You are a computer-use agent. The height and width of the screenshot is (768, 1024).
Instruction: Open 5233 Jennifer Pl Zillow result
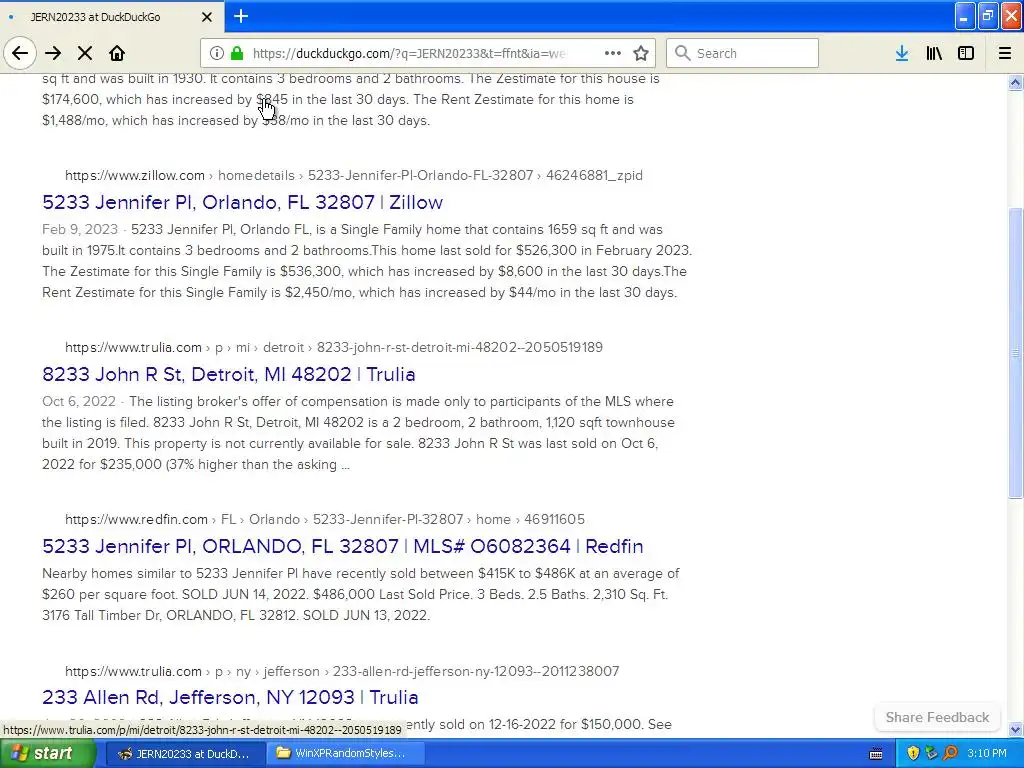242,202
